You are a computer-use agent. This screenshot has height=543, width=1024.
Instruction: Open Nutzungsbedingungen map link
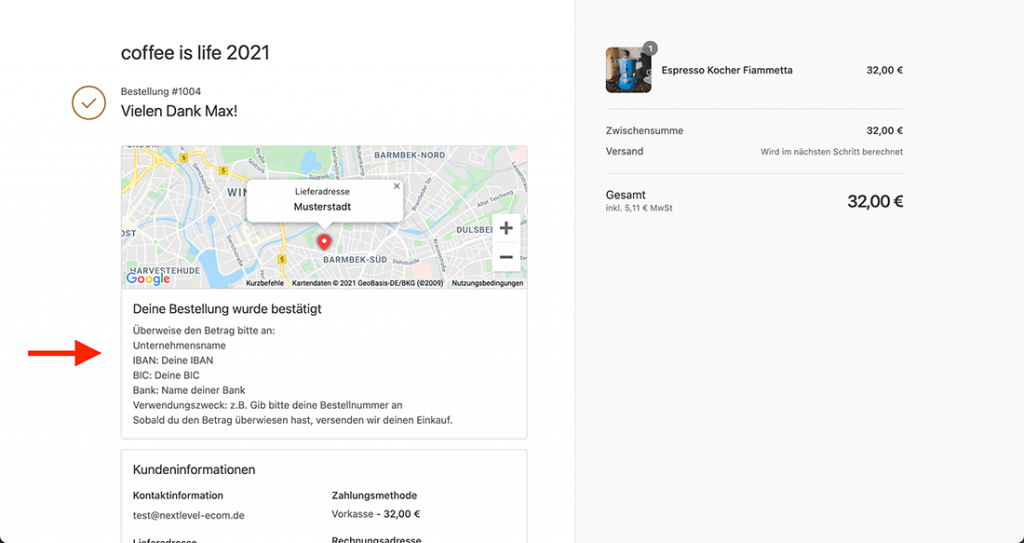tap(487, 284)
